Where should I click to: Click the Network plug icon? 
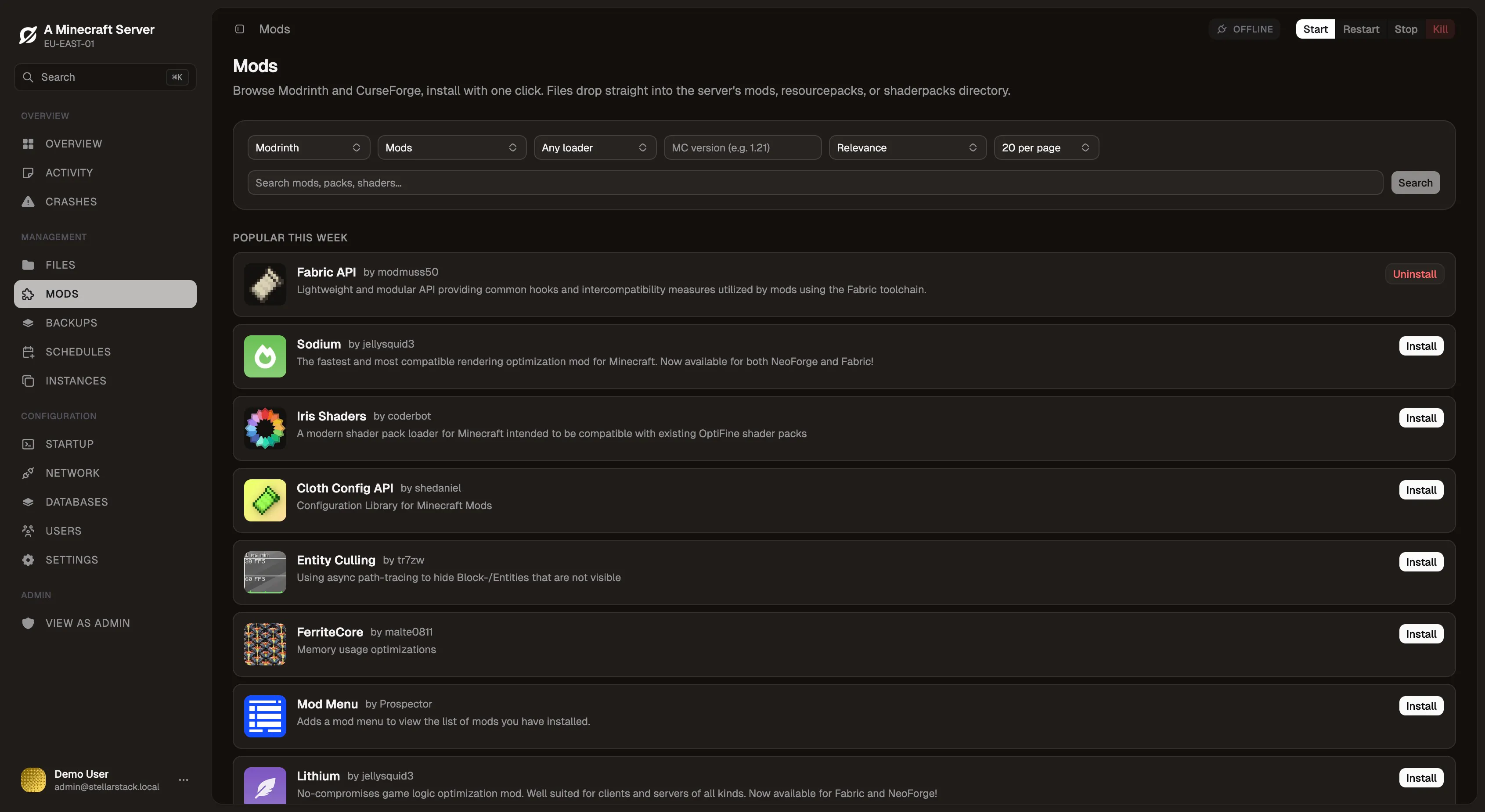pos(28,473)
